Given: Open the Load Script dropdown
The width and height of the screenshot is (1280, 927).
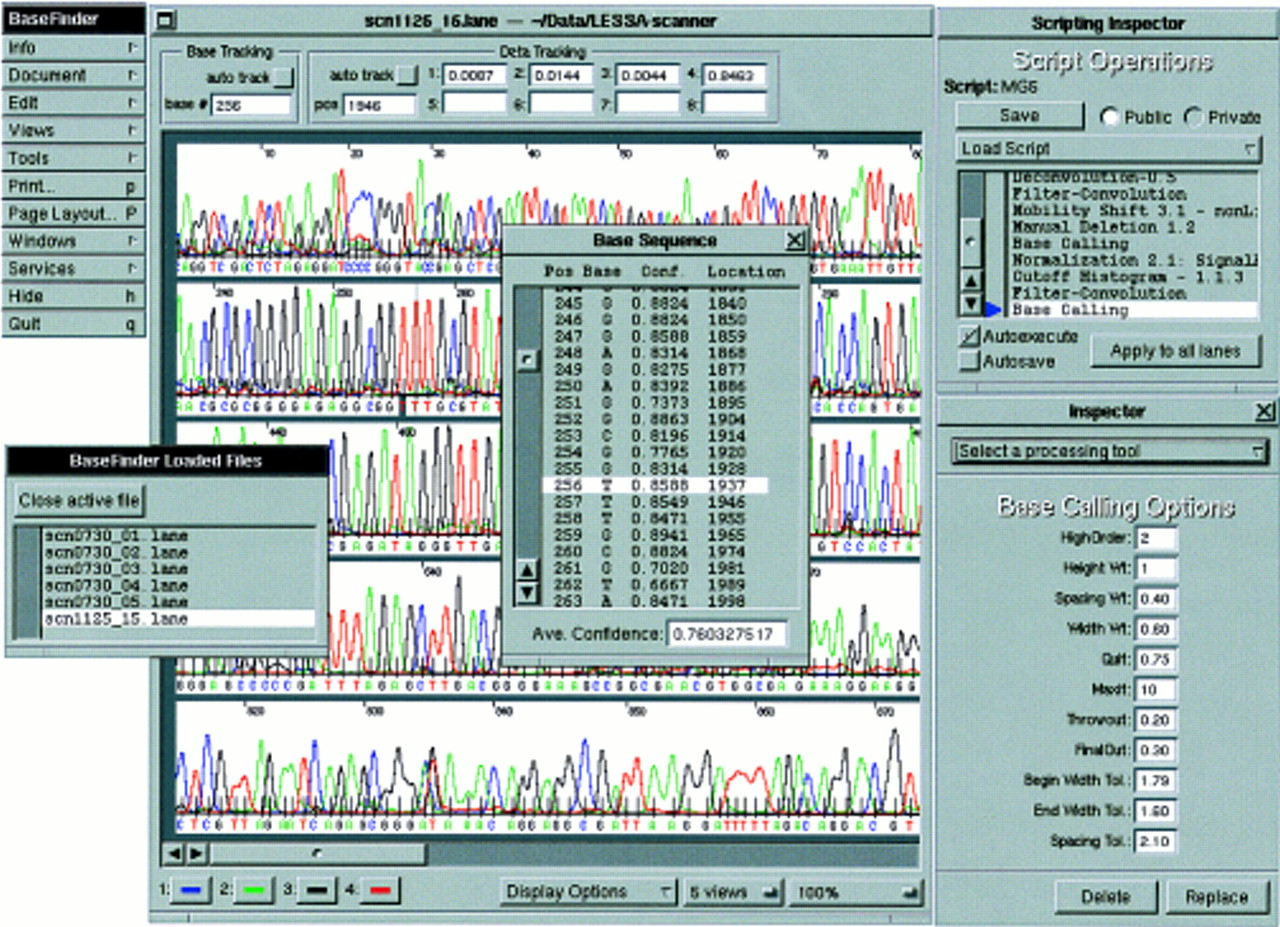Looking at the screenshot, I should [1108, 149].
